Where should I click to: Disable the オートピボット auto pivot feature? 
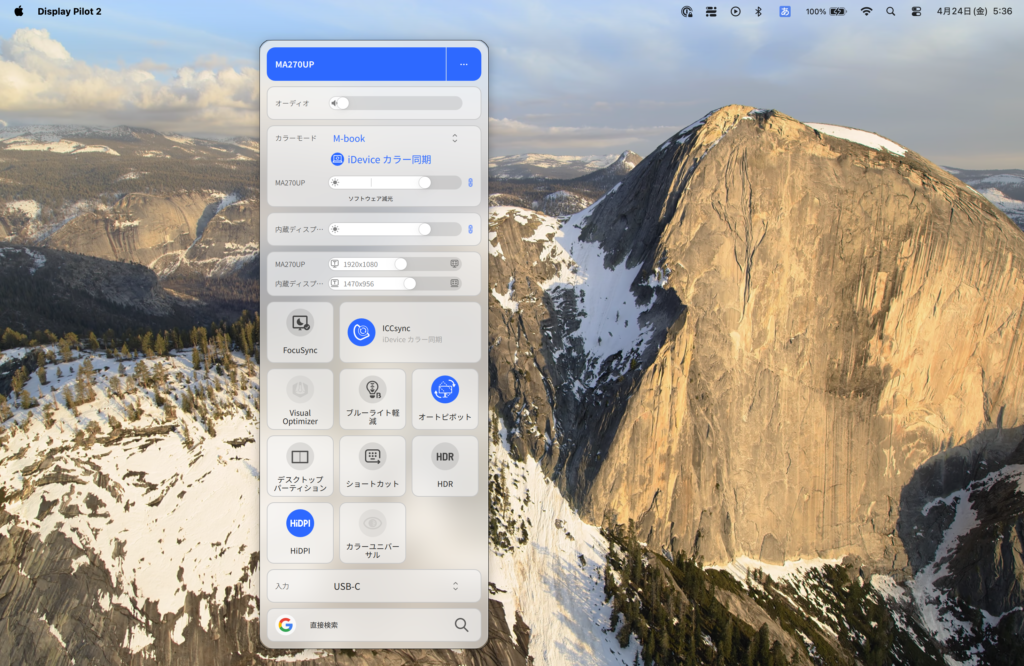click(x=445, y=399)
